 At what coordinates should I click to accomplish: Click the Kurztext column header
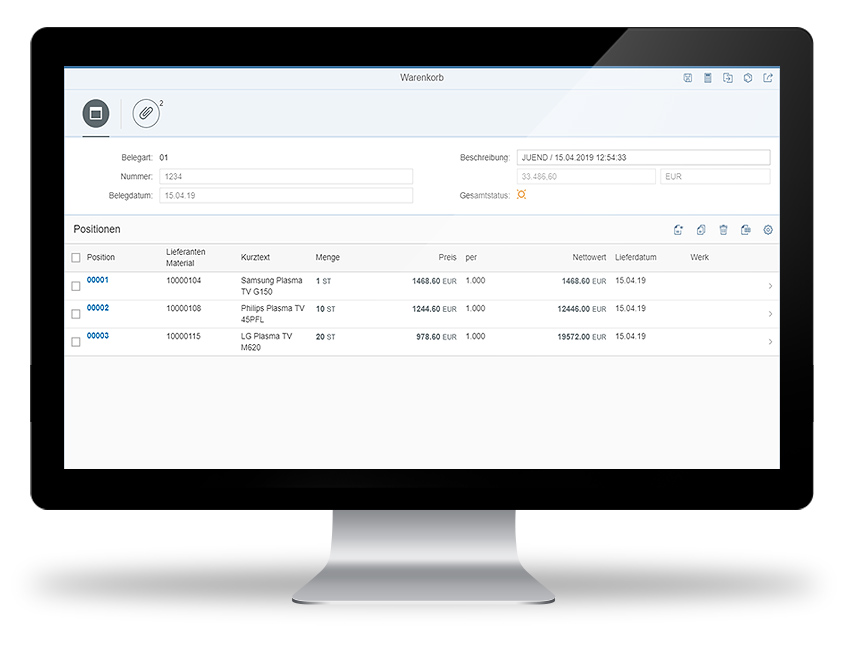(x=255, y=258)
